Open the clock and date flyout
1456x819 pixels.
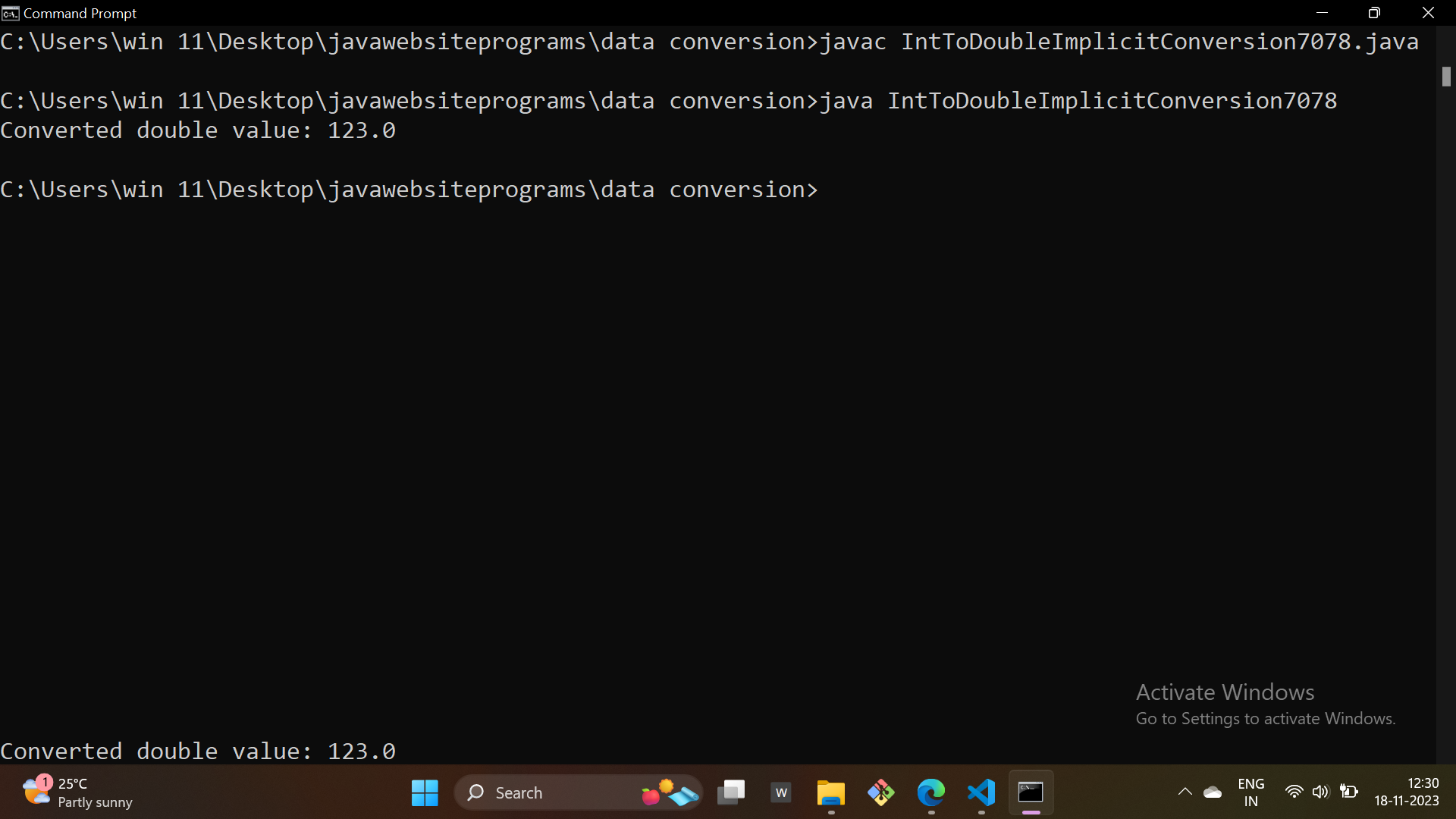tap(1406, 792)
